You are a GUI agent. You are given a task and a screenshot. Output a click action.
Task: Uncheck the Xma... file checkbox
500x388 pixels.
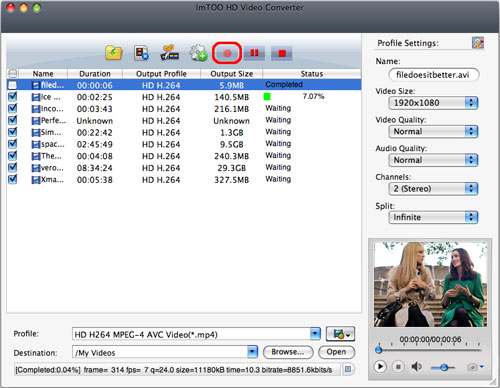pyautogui.click(x=12, y=179)
